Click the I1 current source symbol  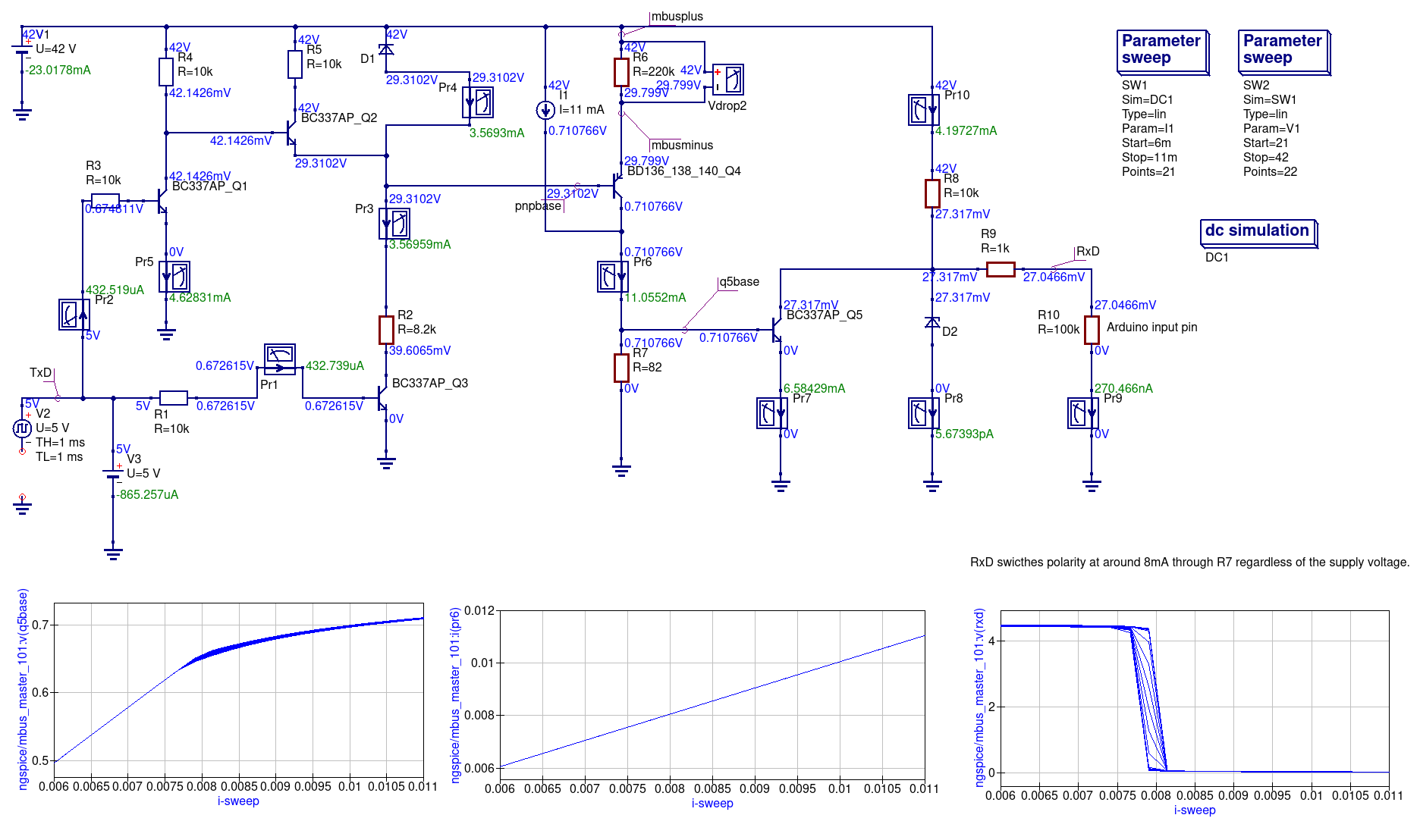545,111
